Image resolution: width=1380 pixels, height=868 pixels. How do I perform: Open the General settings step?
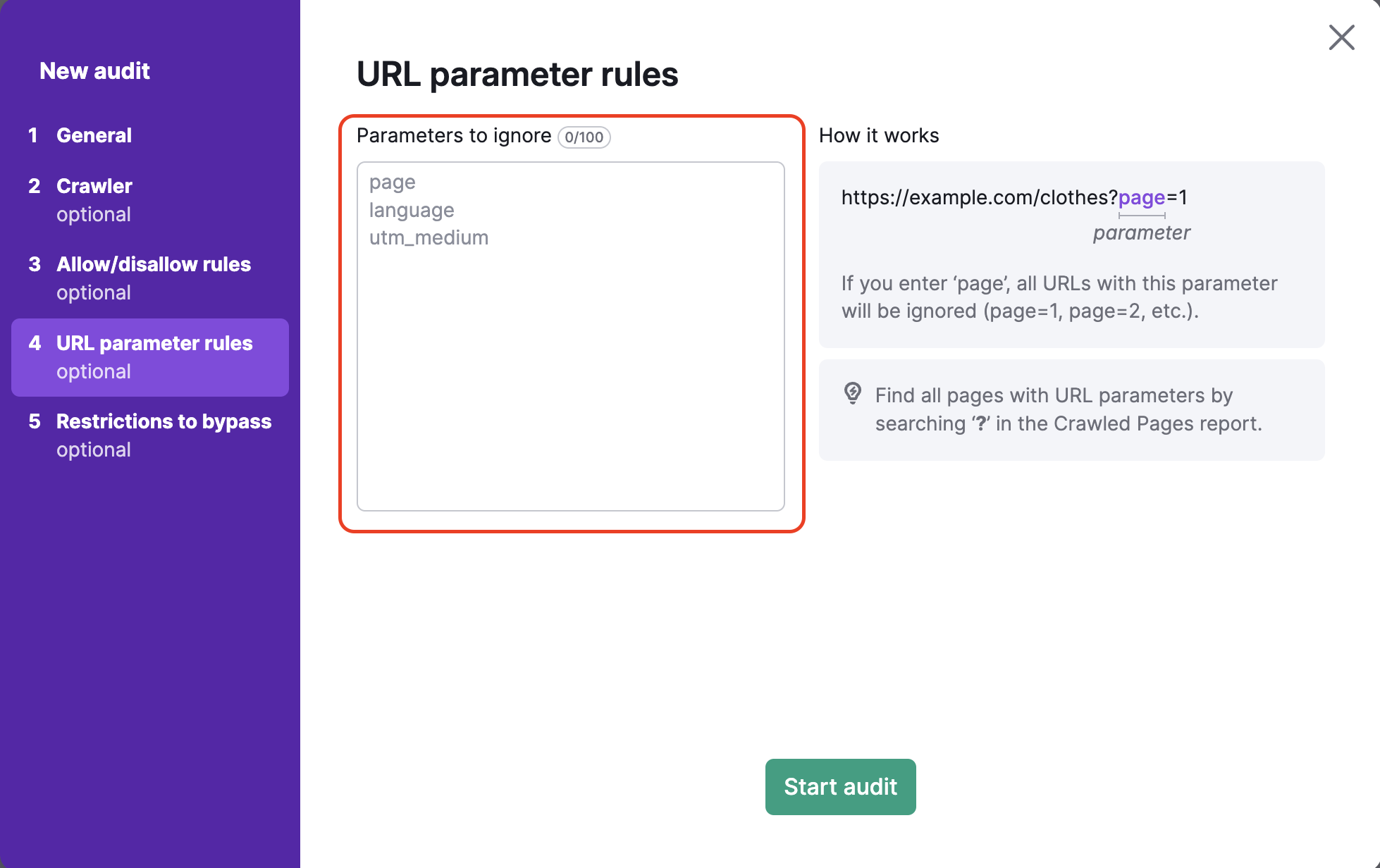94,135
